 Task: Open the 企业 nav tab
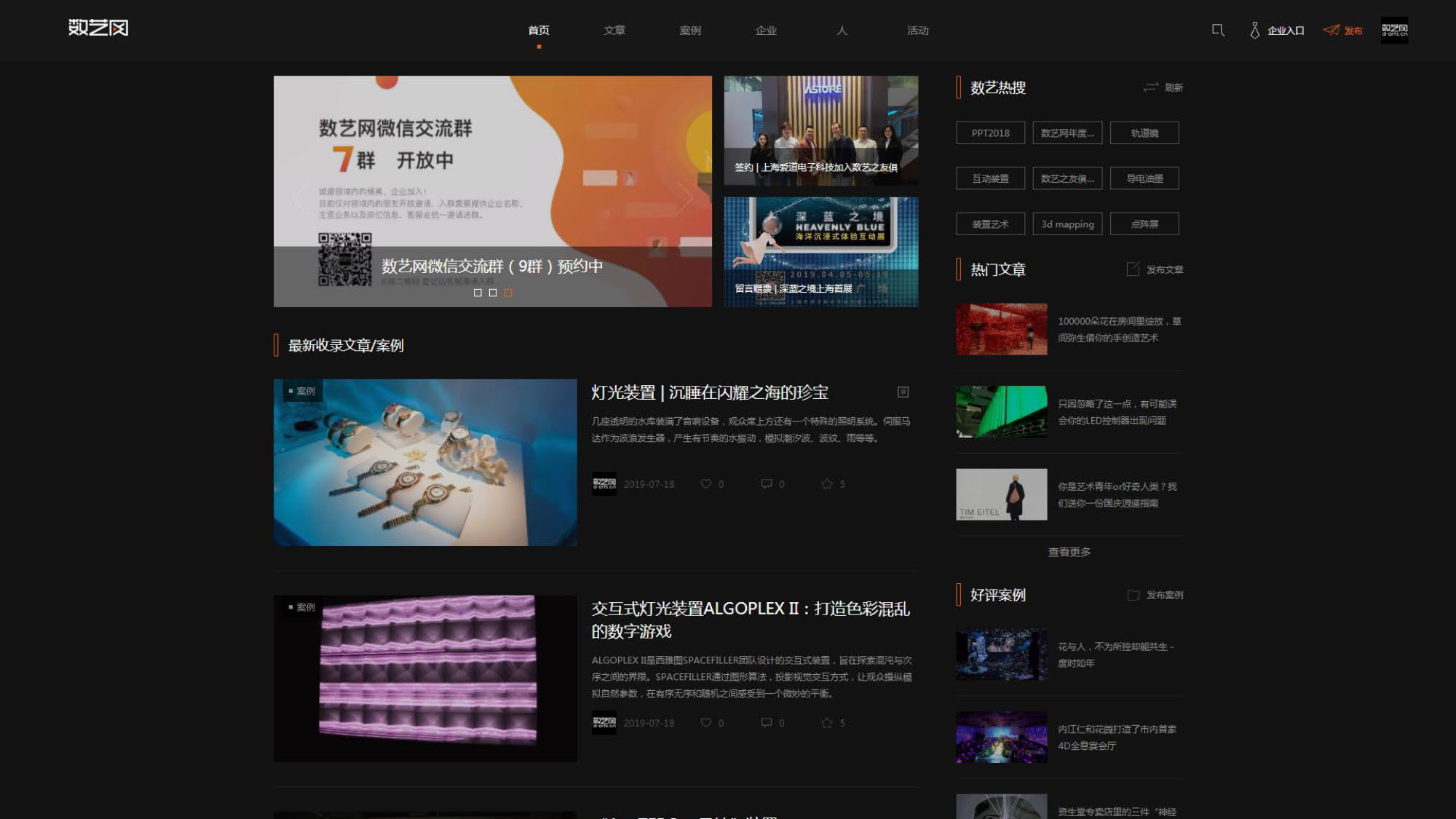pyautogui.click(x=766, y=30)
